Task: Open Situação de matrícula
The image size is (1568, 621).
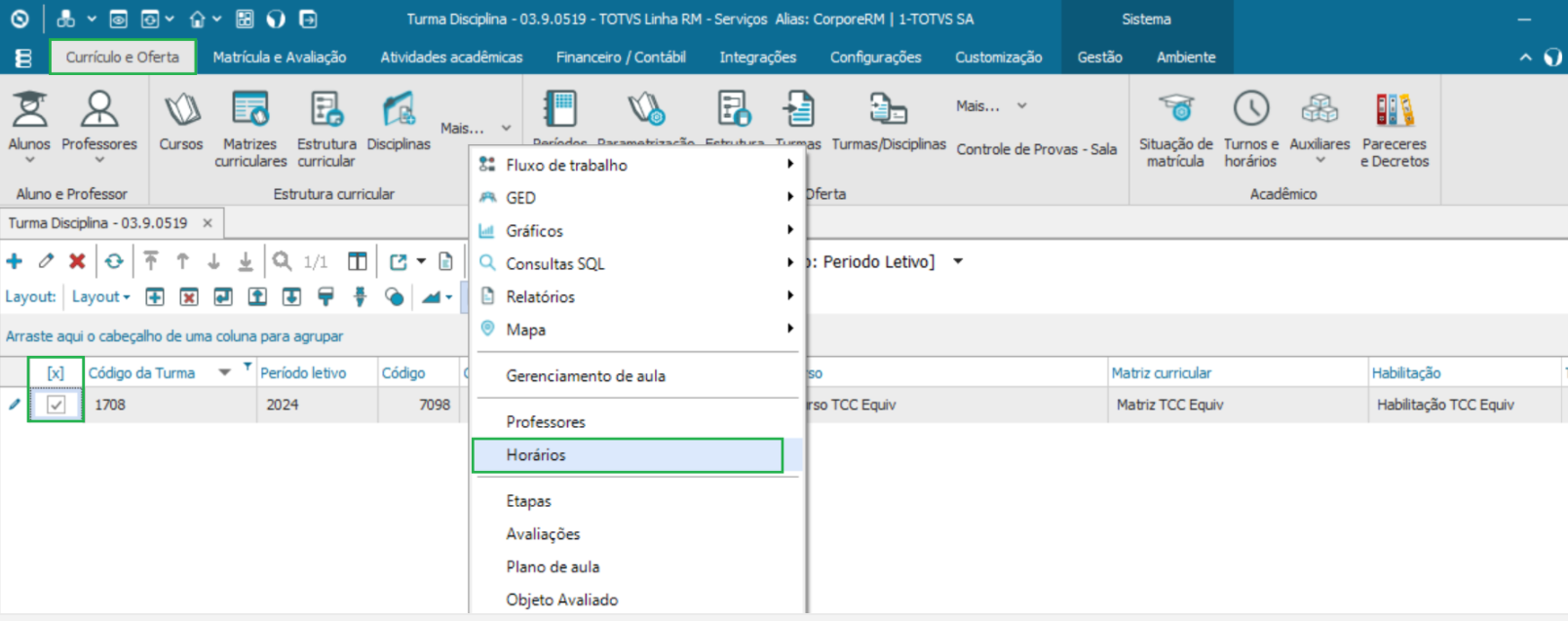Action: 1176,129
